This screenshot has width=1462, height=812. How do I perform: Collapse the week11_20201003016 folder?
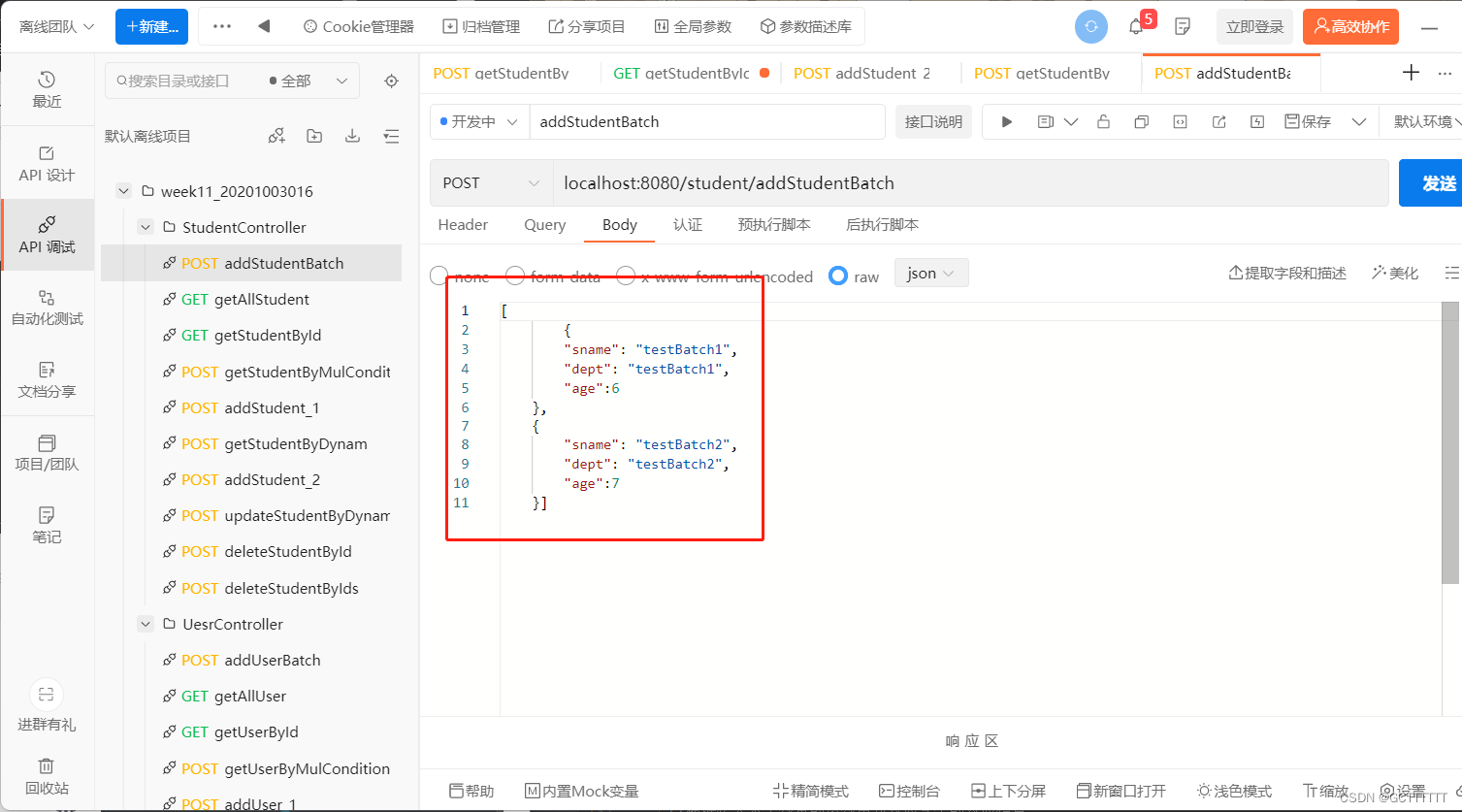123,191
